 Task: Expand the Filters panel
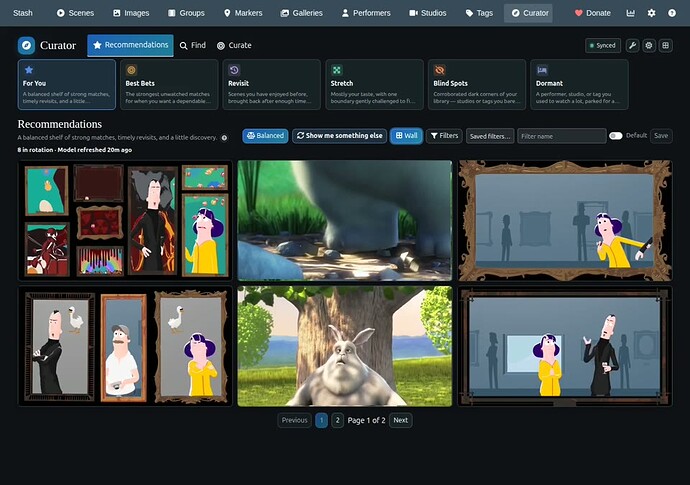[x=444, y=136]
